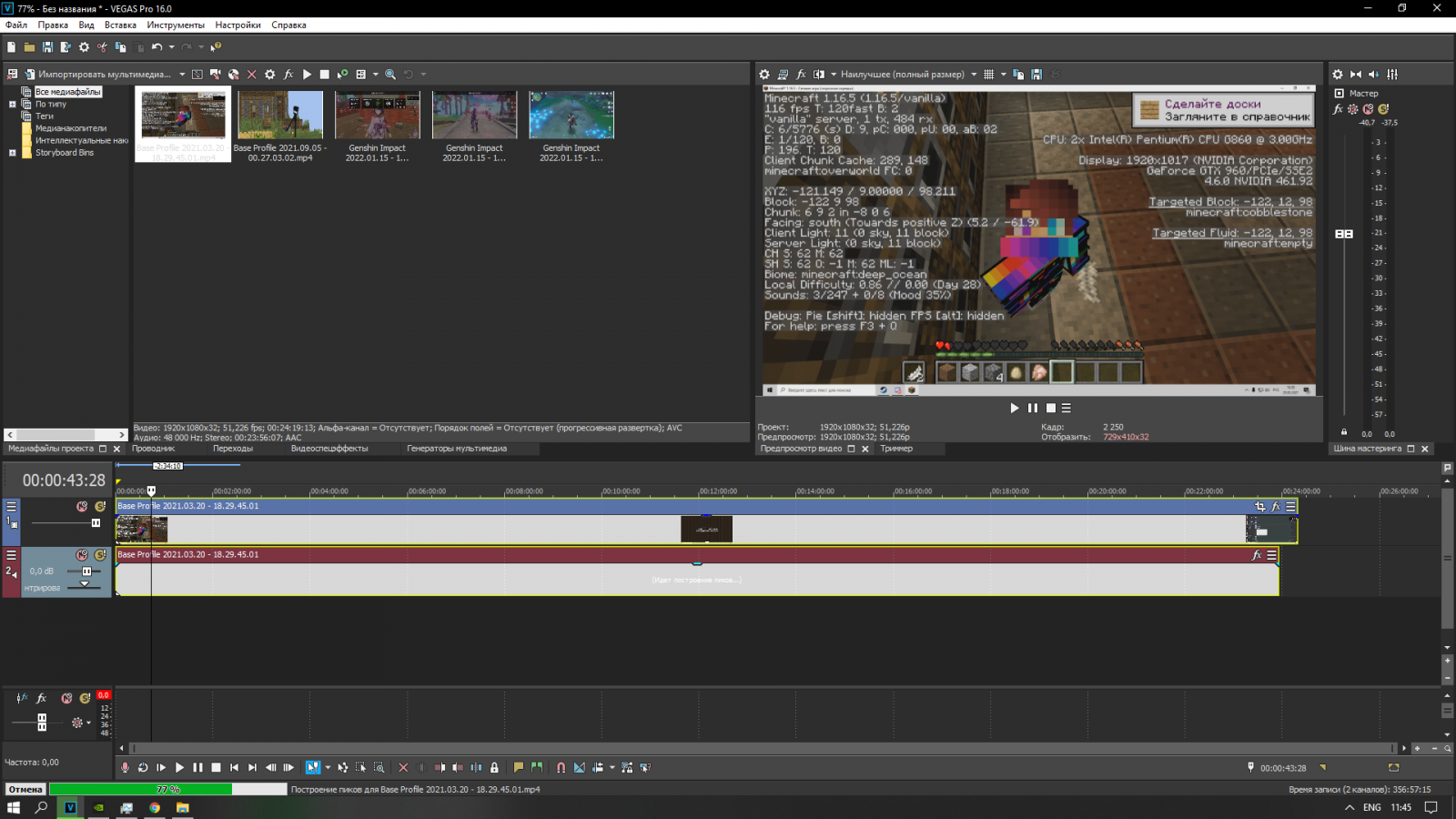Open the Файл menu

[x=16, y=25]
